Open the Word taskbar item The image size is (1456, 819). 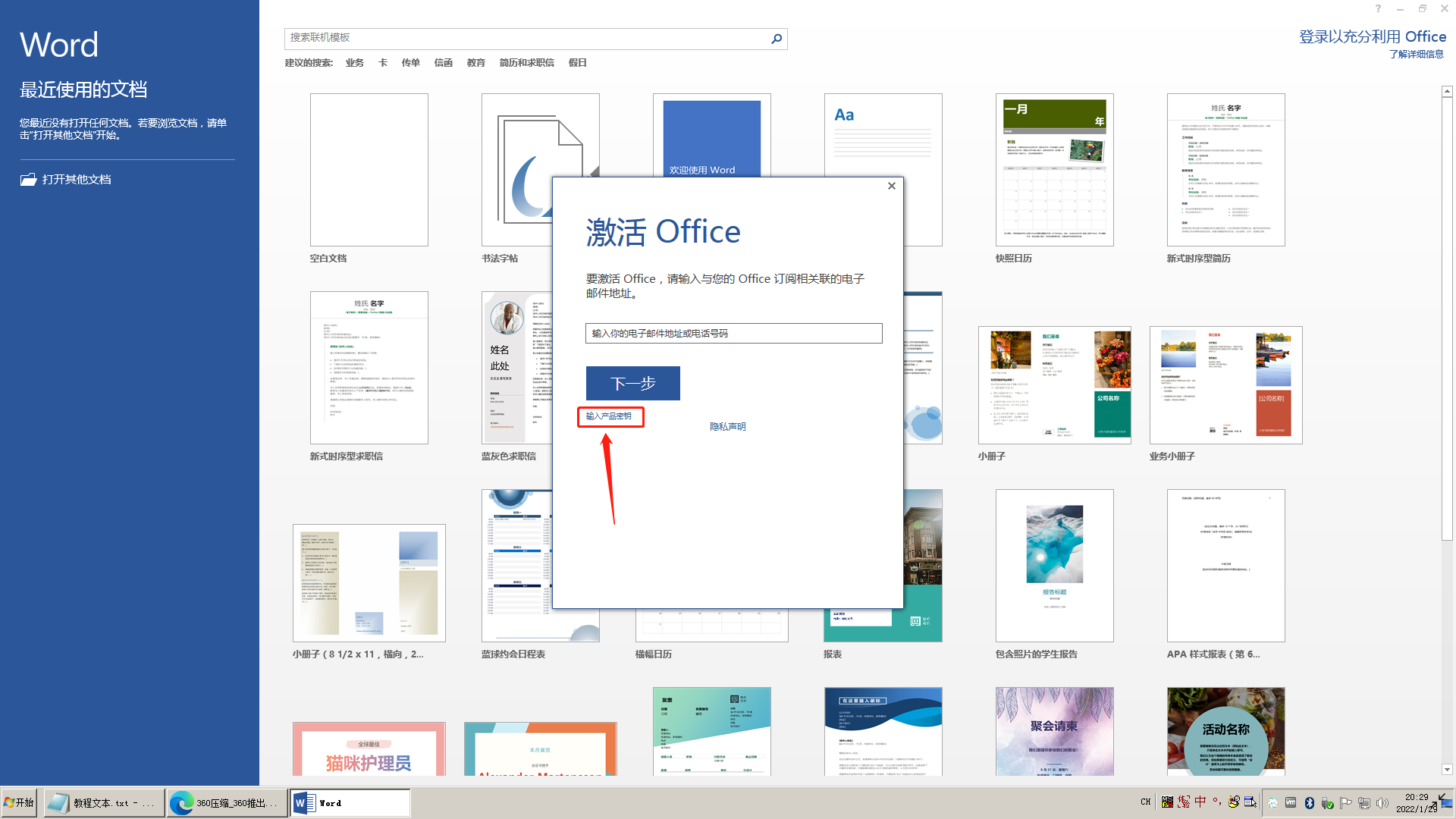(350, 802)
